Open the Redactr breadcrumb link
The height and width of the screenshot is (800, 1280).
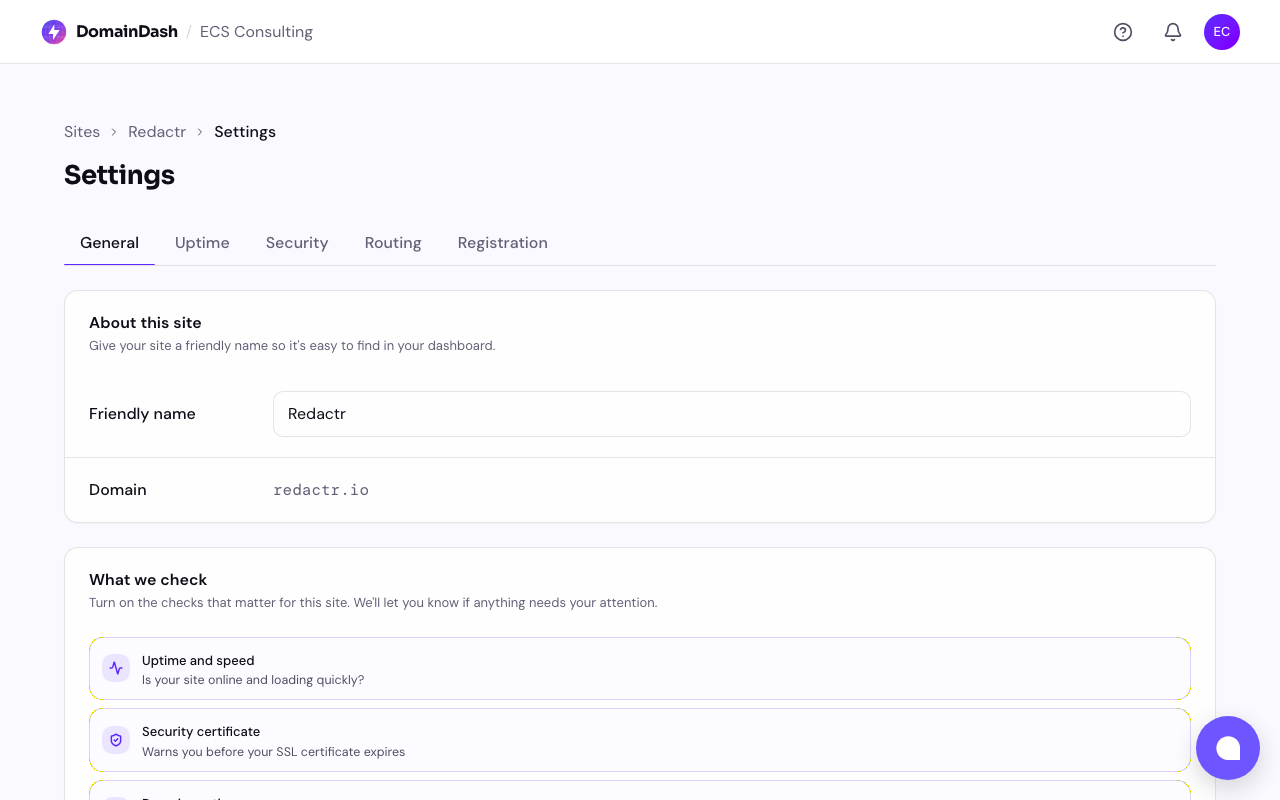click(157, 131)
